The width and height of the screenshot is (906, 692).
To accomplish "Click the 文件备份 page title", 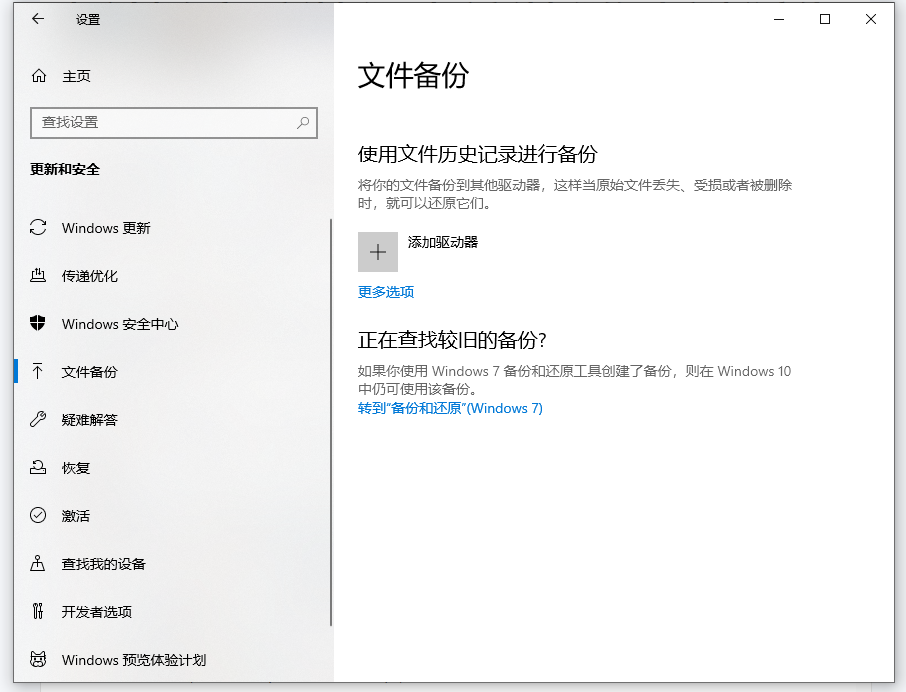I will point(413,76).
